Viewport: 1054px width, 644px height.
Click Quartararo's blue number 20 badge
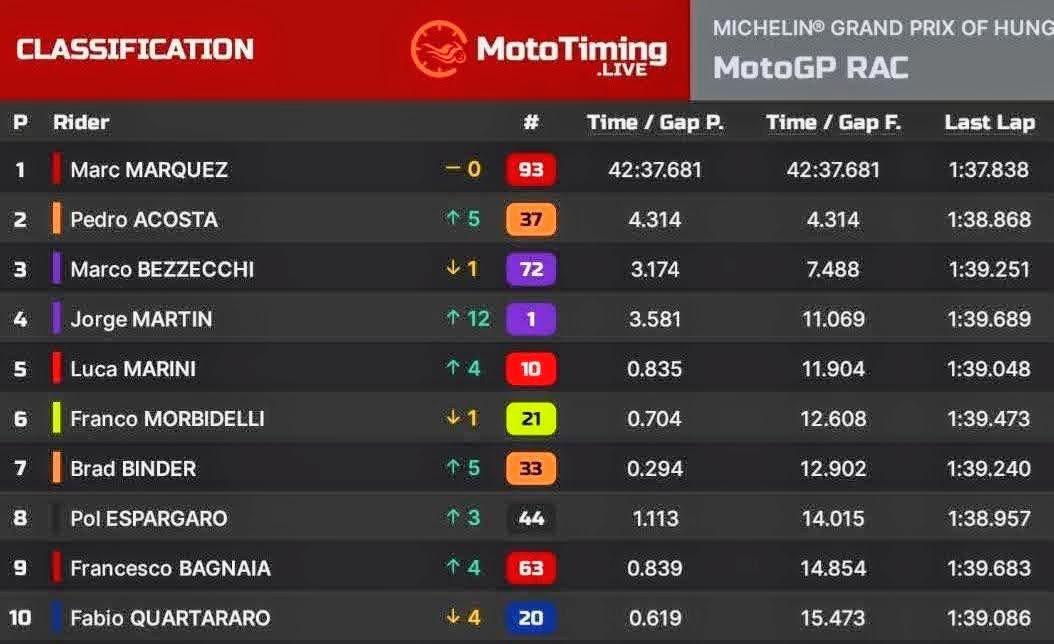(x=531, y=618)
